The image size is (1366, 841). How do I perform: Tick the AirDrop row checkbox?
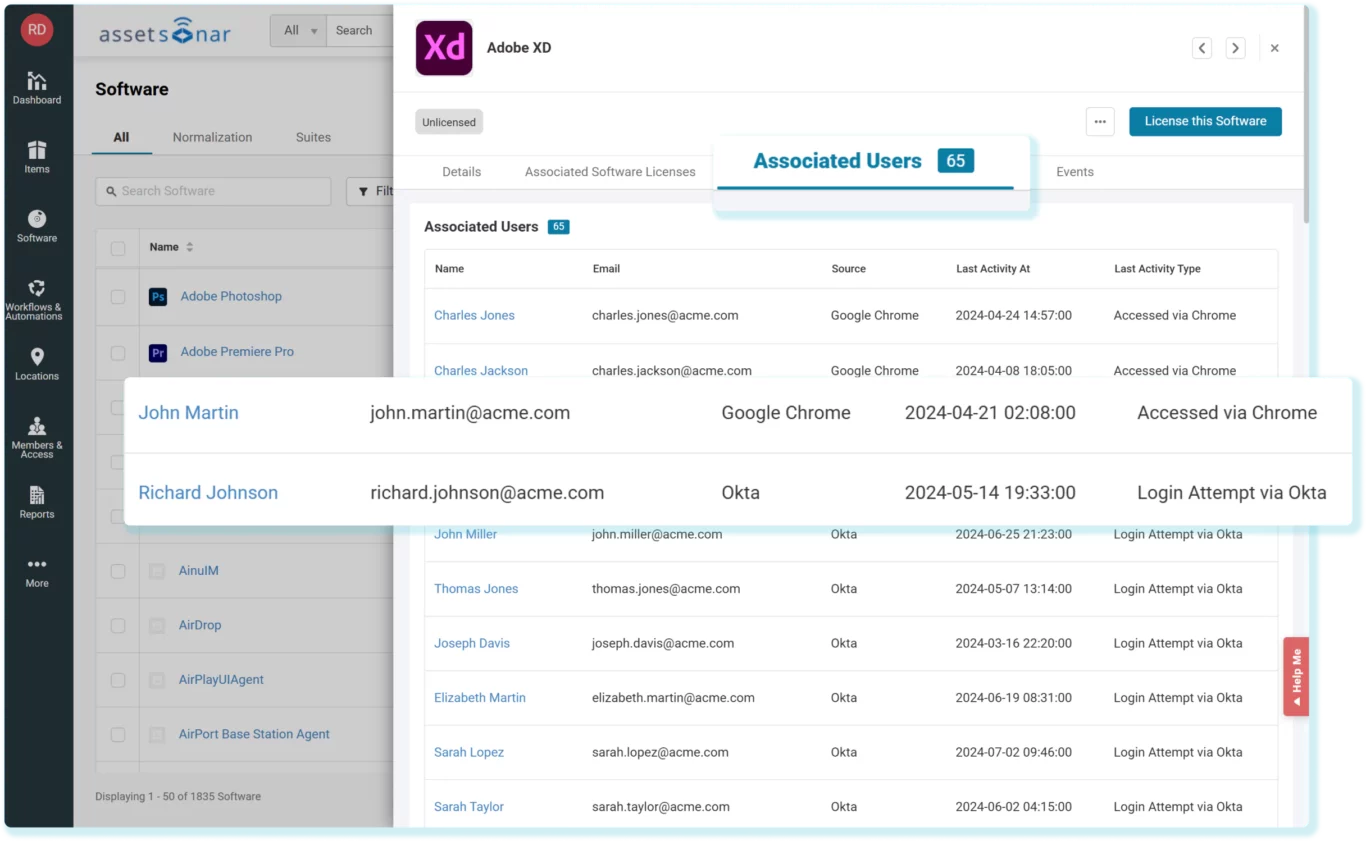coord(118,626)
